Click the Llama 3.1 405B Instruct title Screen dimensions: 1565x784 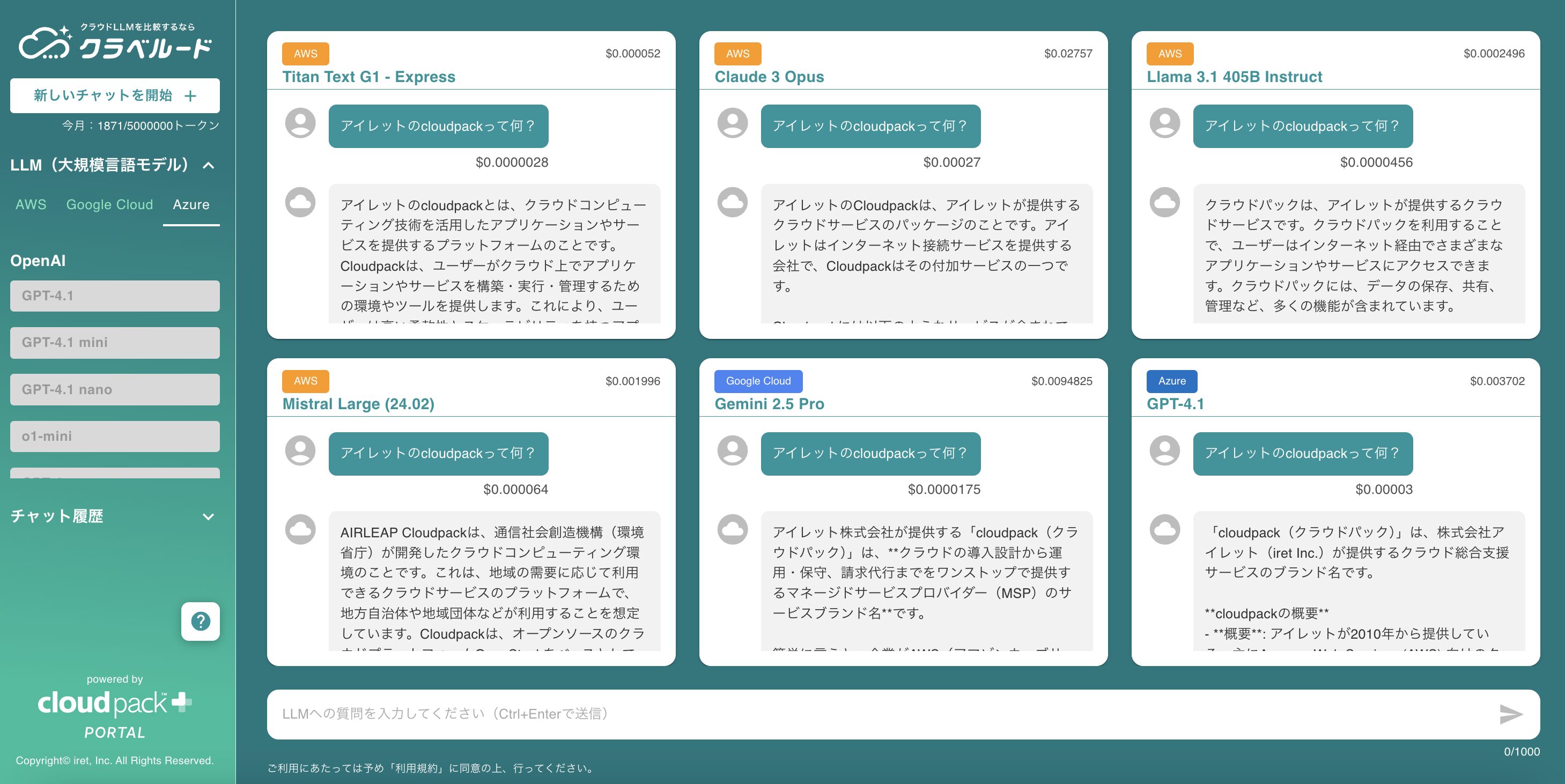1234,77
